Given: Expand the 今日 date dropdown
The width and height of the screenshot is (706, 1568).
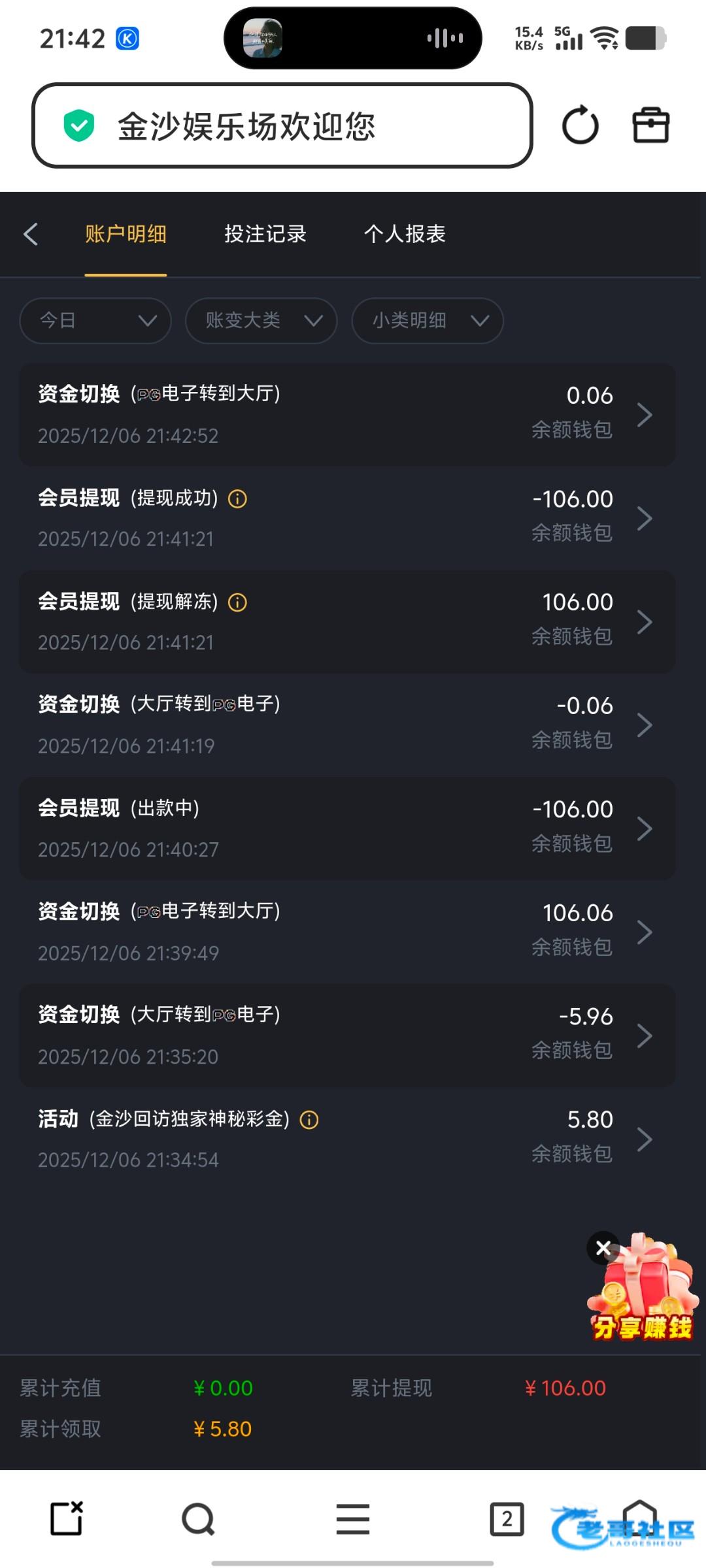Looking at the screenshot, I should (x=95, y=320).
